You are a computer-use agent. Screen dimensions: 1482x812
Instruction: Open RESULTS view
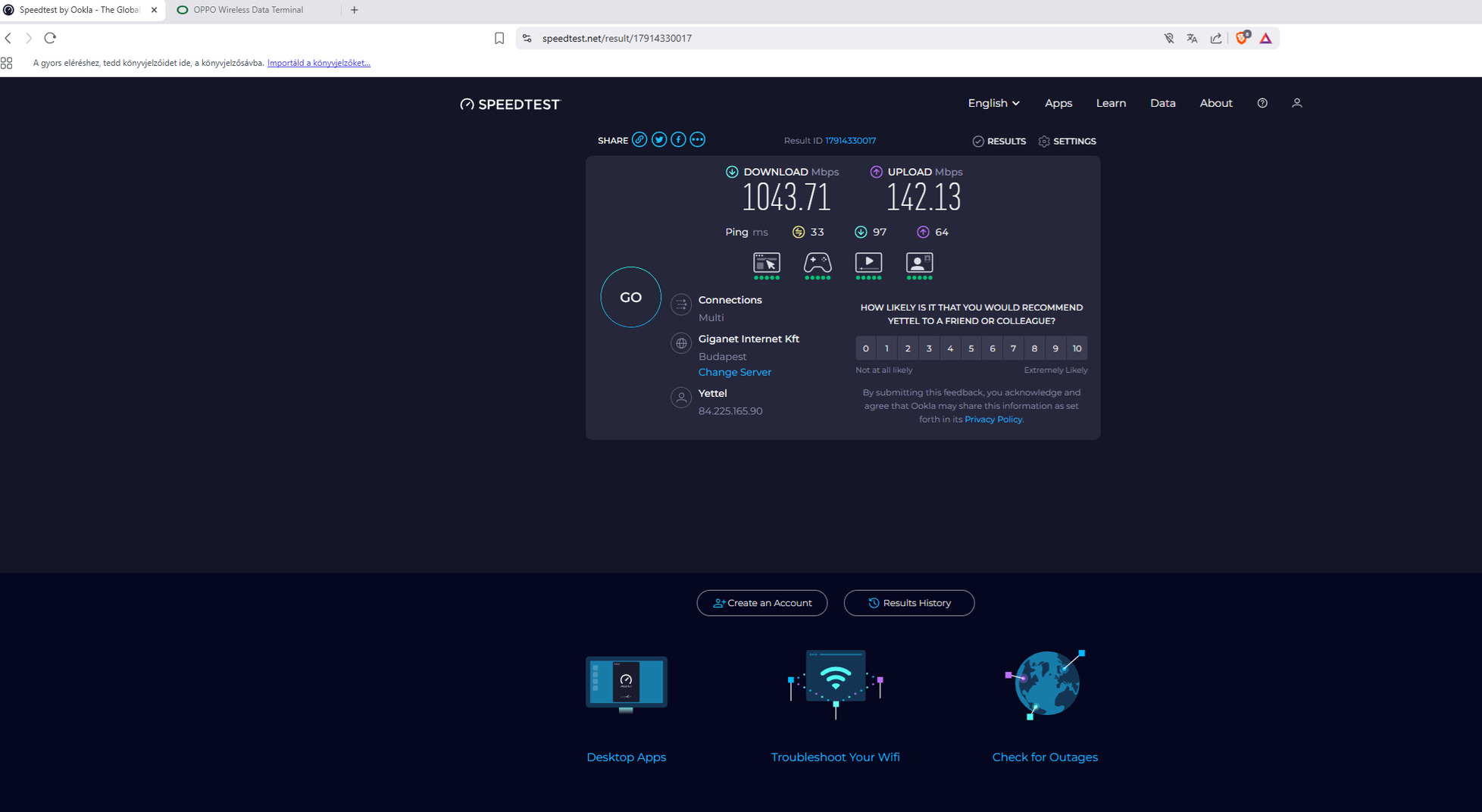click(x=999, y=142)
